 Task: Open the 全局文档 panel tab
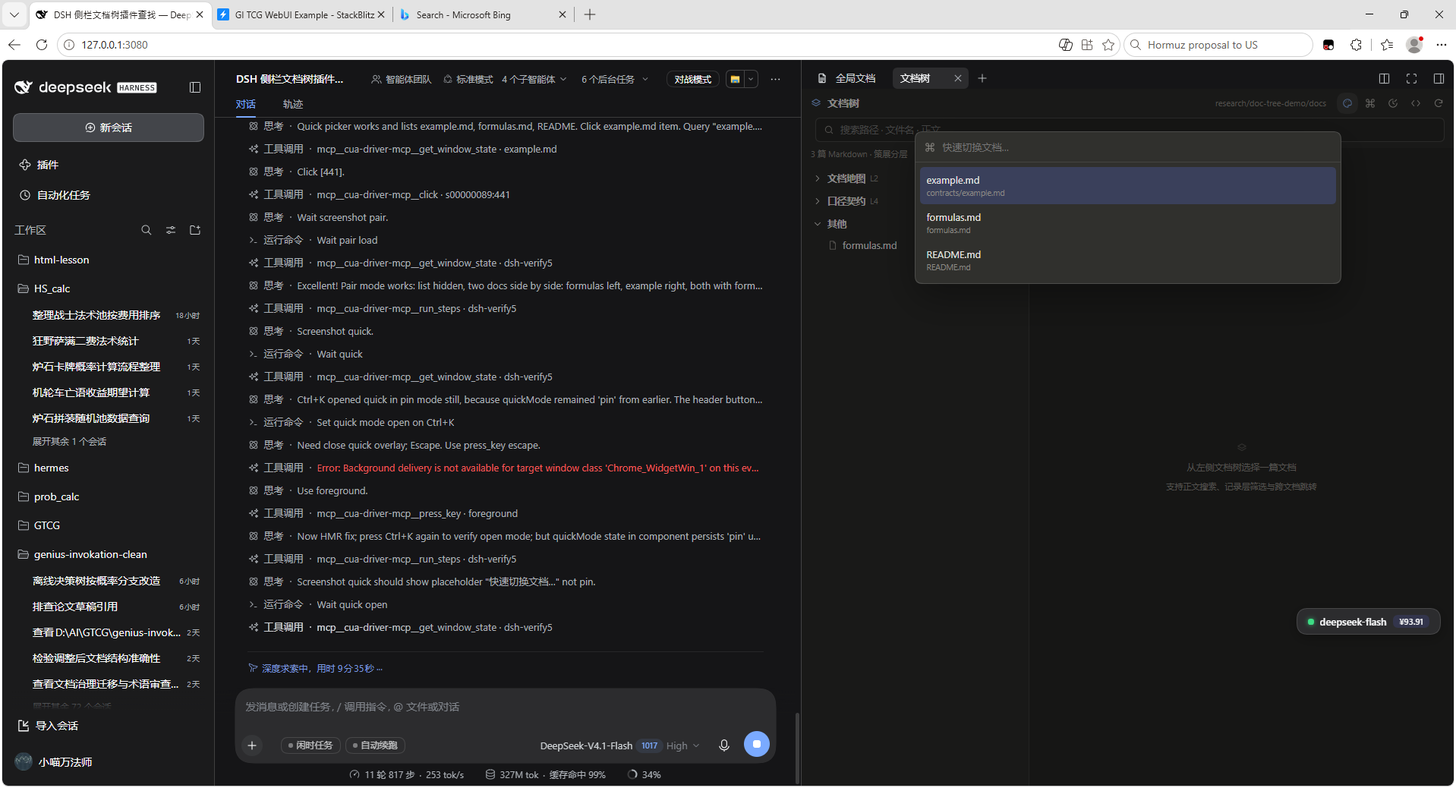(847, 78)
